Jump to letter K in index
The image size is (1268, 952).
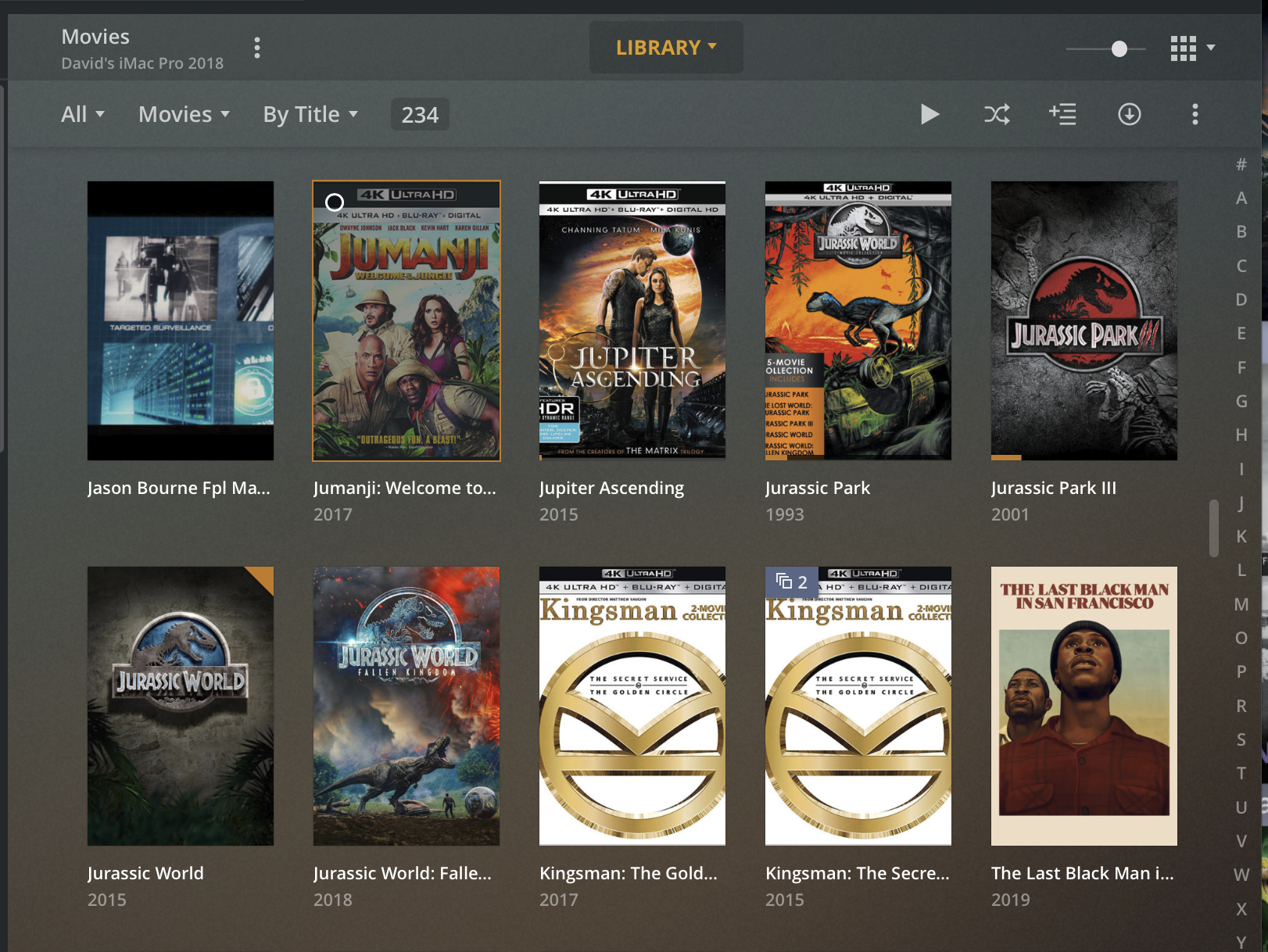click(x=1241, y=536)
